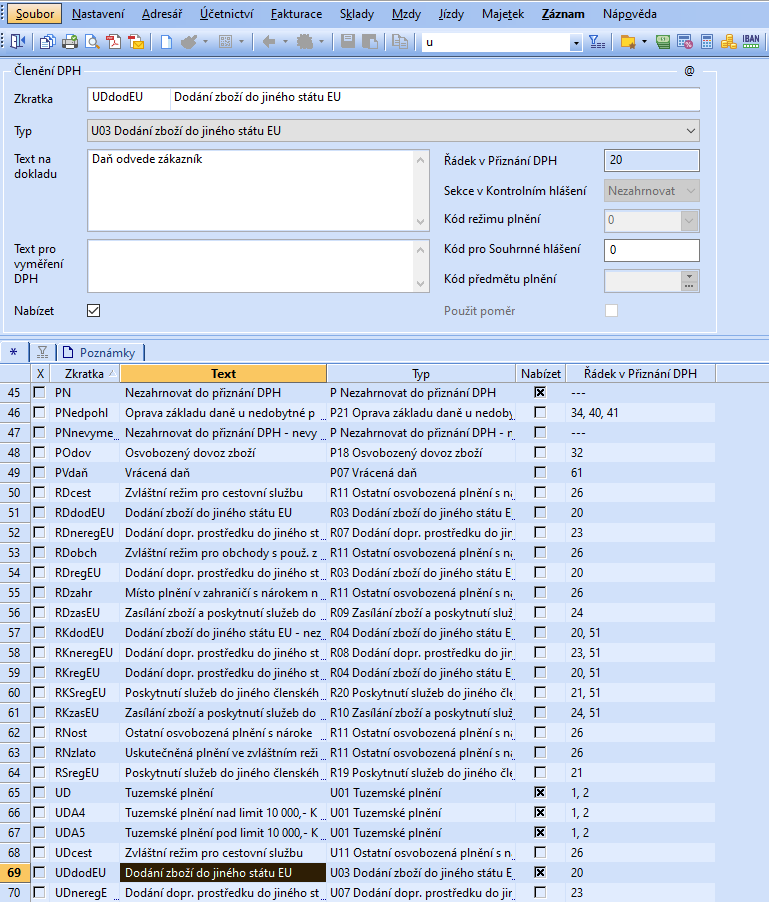Click the Text pro vyměření DPH textarea

258,266
